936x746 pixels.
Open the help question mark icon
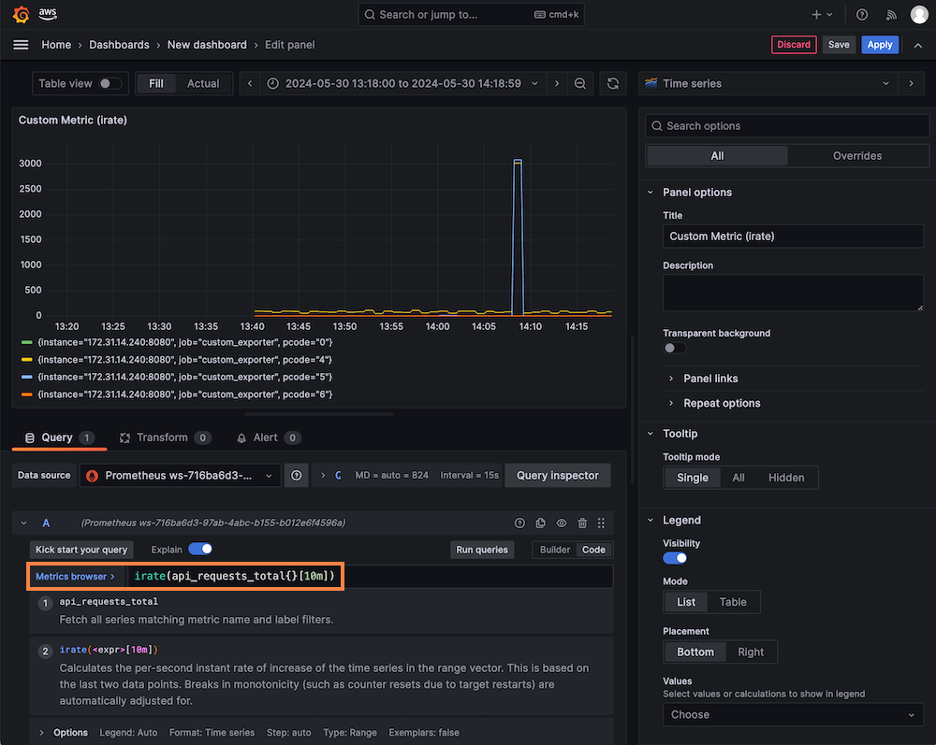pyautogui.click(x=862, y=15)
